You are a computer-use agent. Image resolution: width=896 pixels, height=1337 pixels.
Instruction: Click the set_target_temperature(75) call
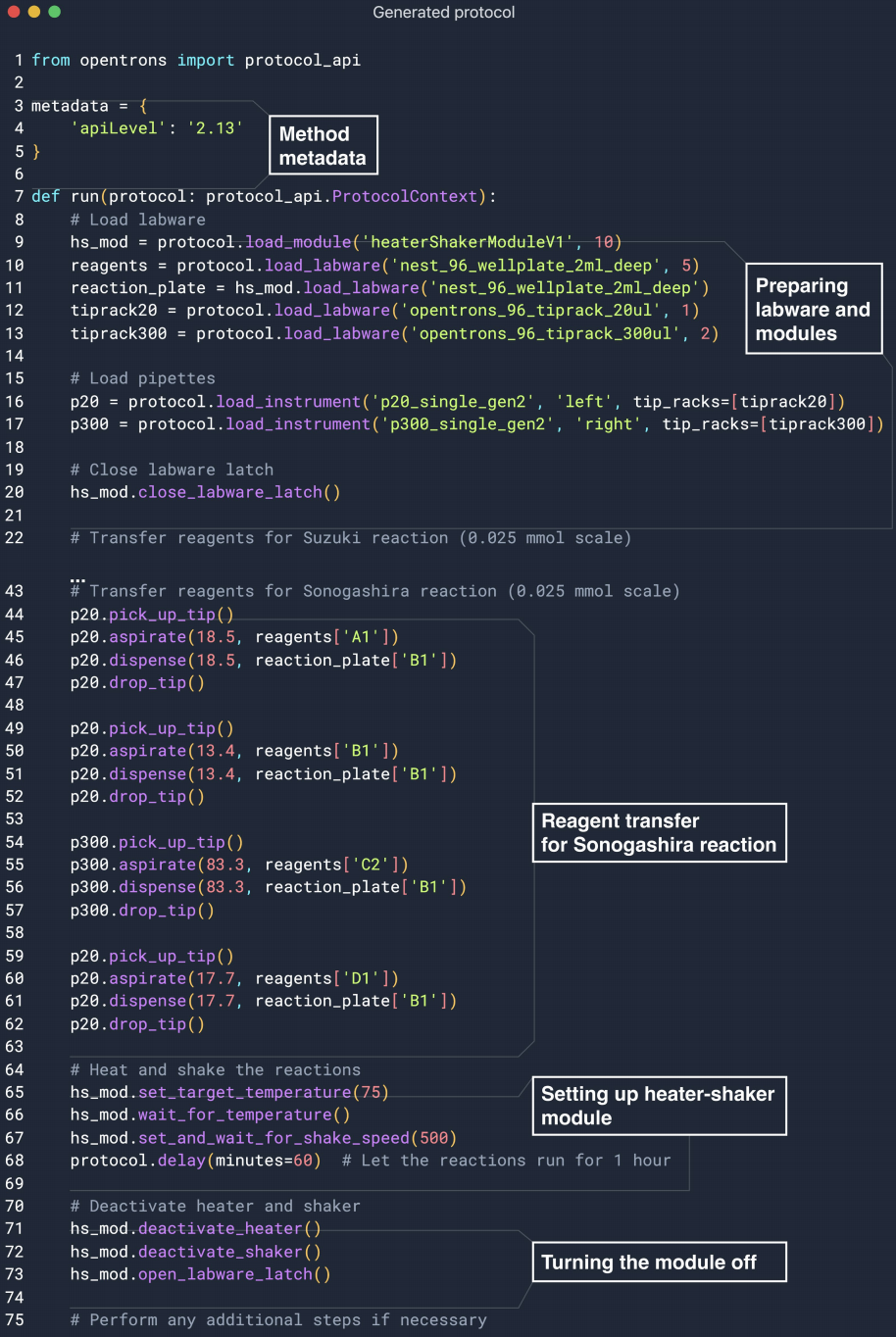[x=263, y=1092]
